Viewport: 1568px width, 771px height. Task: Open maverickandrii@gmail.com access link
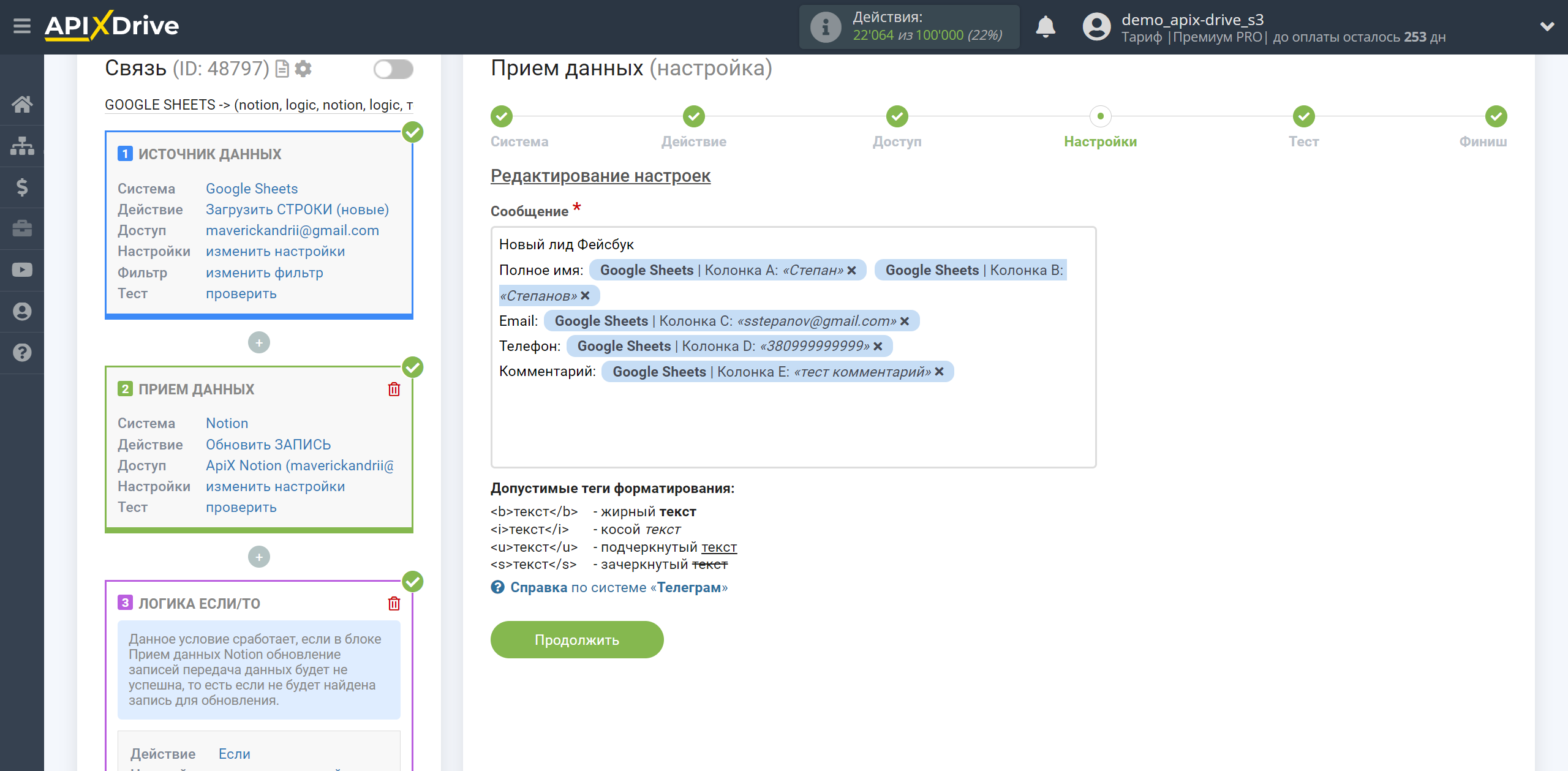(x=292, y=230)
